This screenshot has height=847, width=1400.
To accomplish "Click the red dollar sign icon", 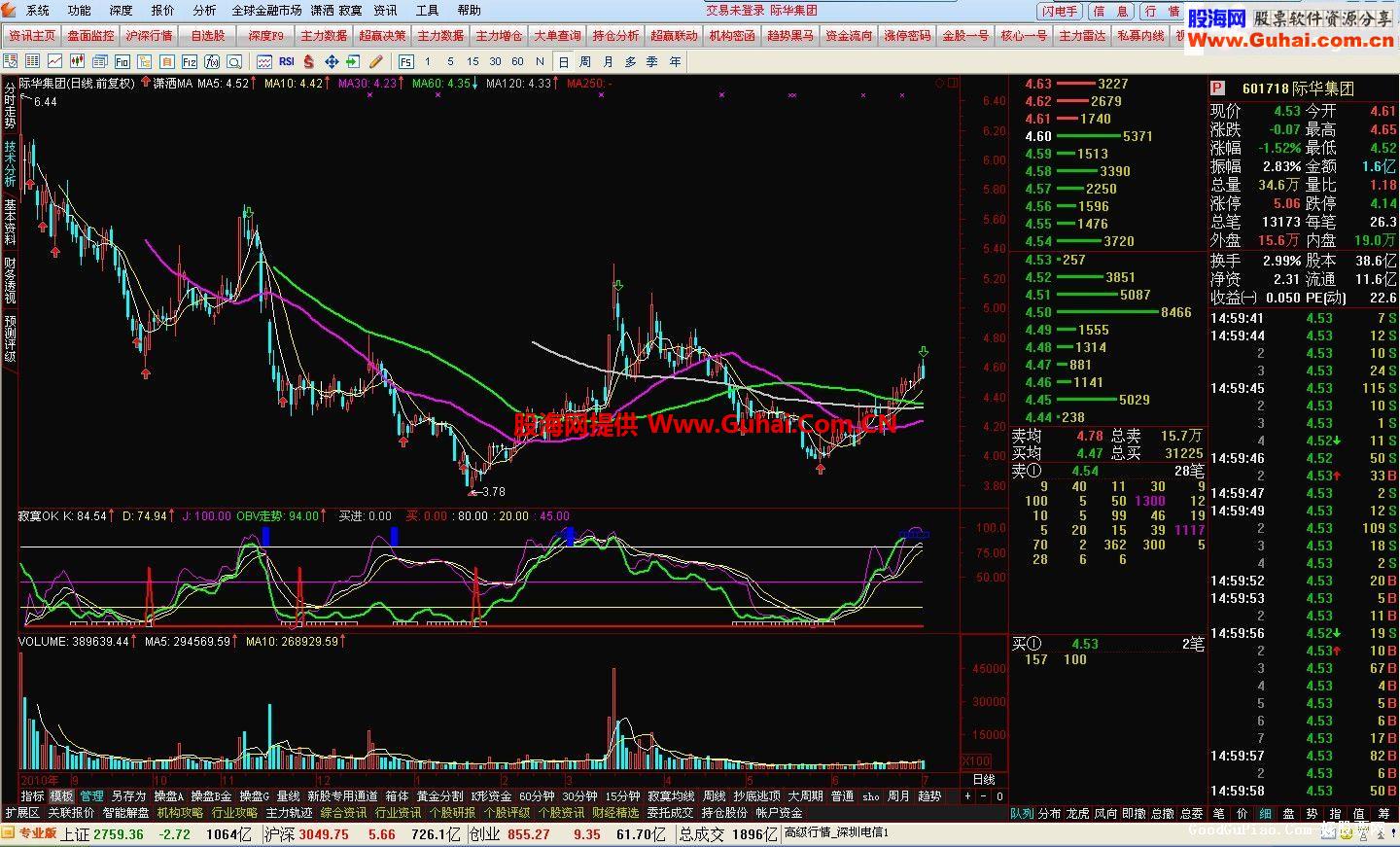I will tap(308, 61).
